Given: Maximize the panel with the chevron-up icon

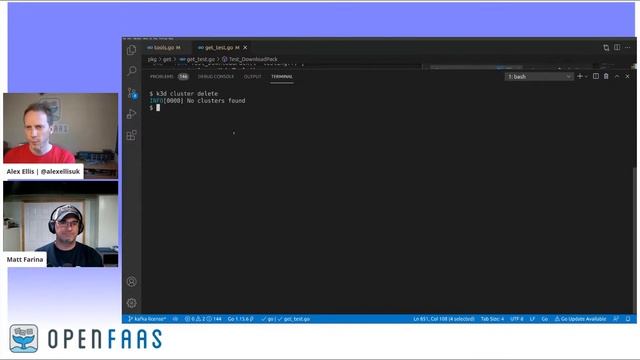Looking at the screenshot, I should (617, 76).
